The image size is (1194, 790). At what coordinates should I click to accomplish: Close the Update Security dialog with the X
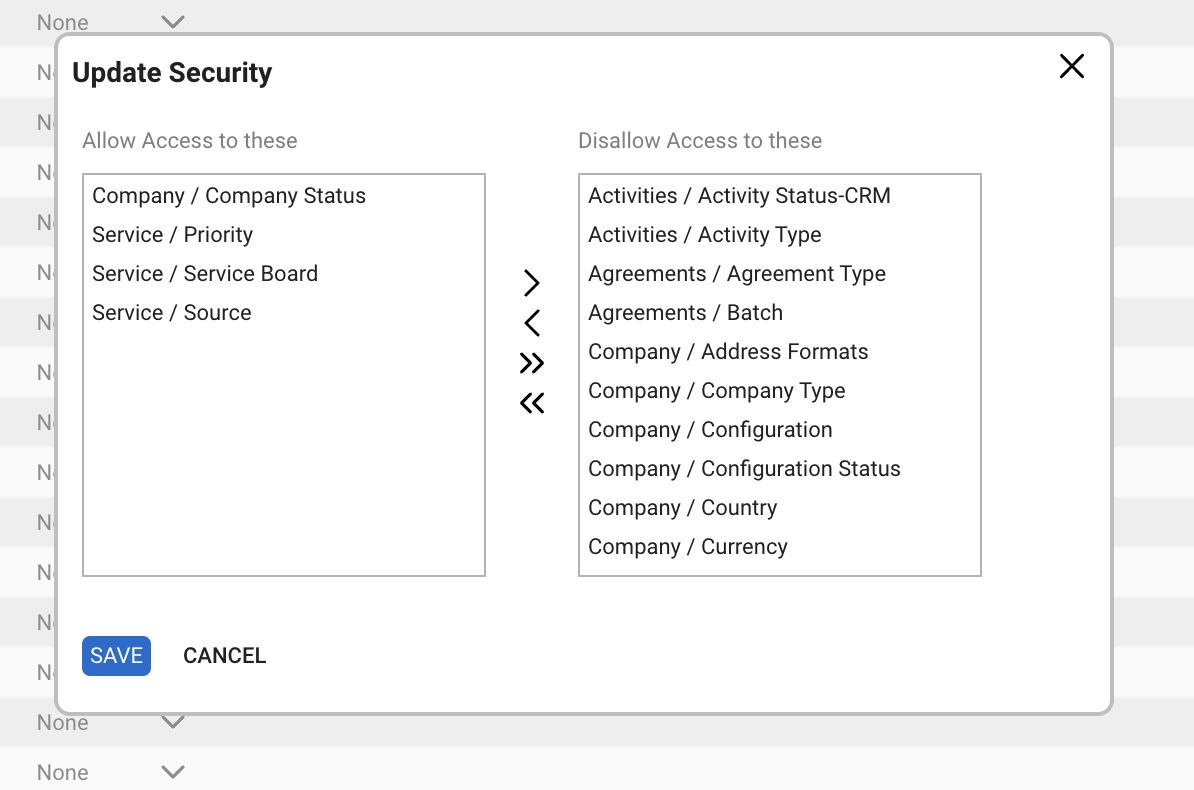pyautogui.click(x=1071, y=66)
